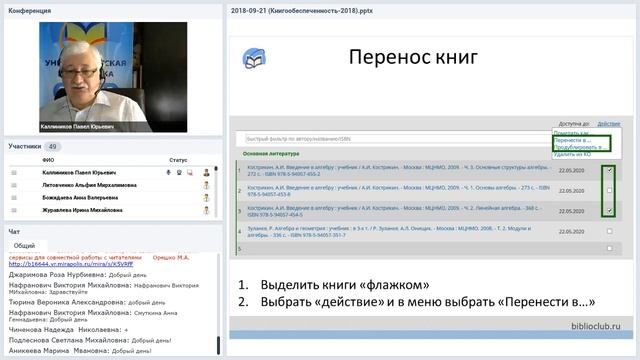Click chat message from Тюрина Вероника Александровна
The height and width of the screenshot is (360, 640).
pos(87,302)
